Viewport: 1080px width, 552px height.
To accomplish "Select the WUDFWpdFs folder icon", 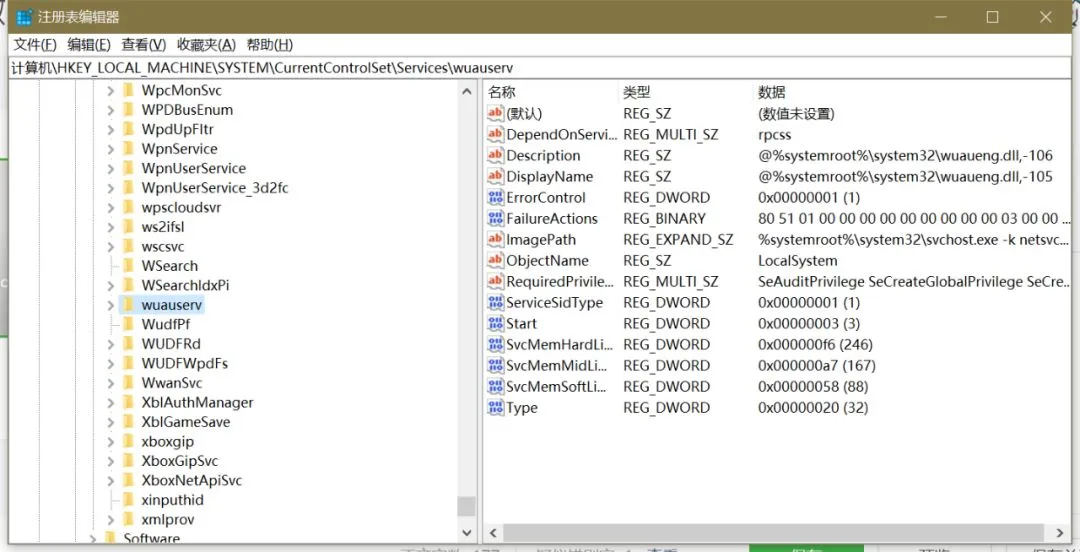I will tap(128, 363).
